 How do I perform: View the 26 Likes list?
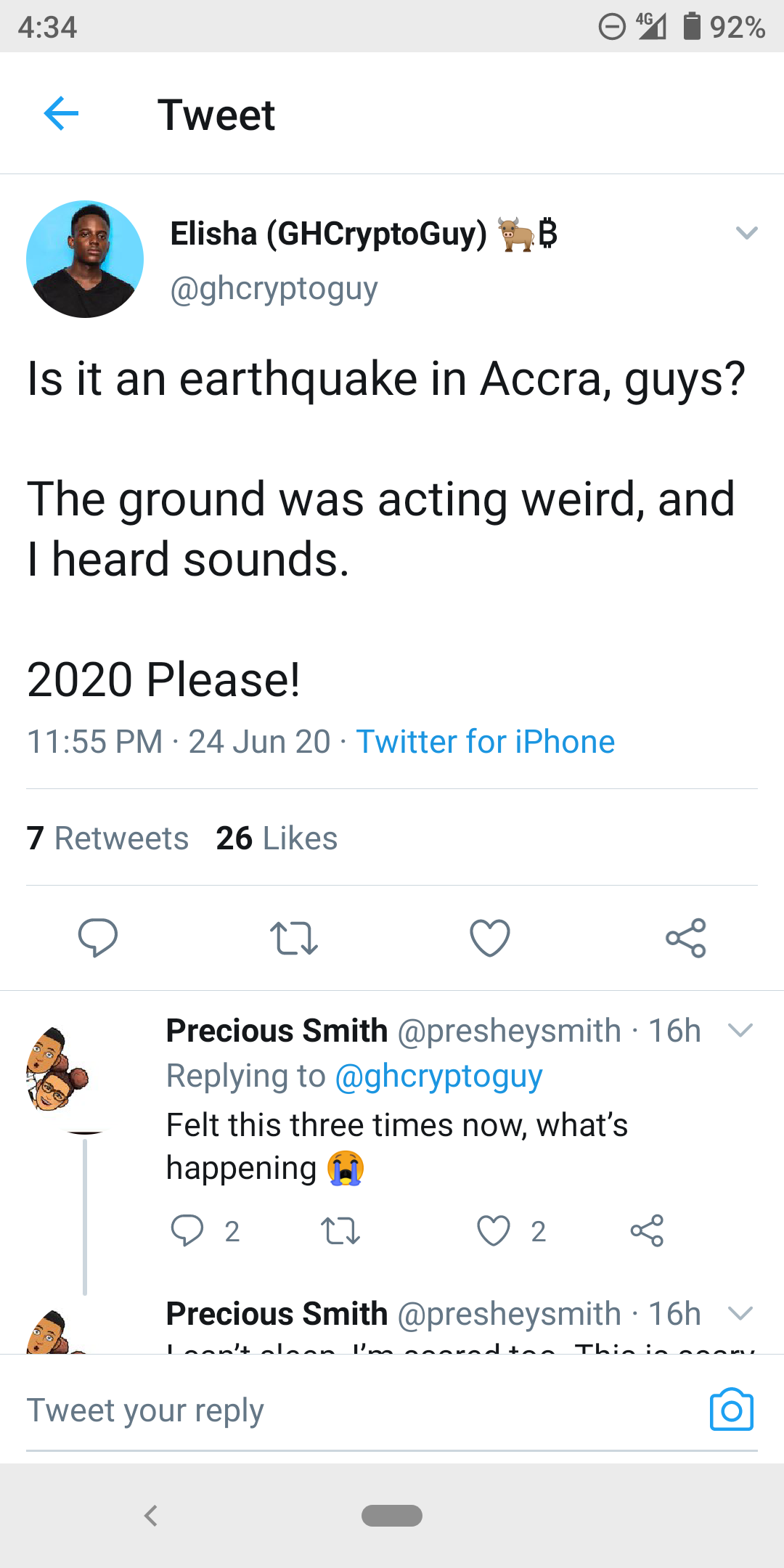click(277, 838)
